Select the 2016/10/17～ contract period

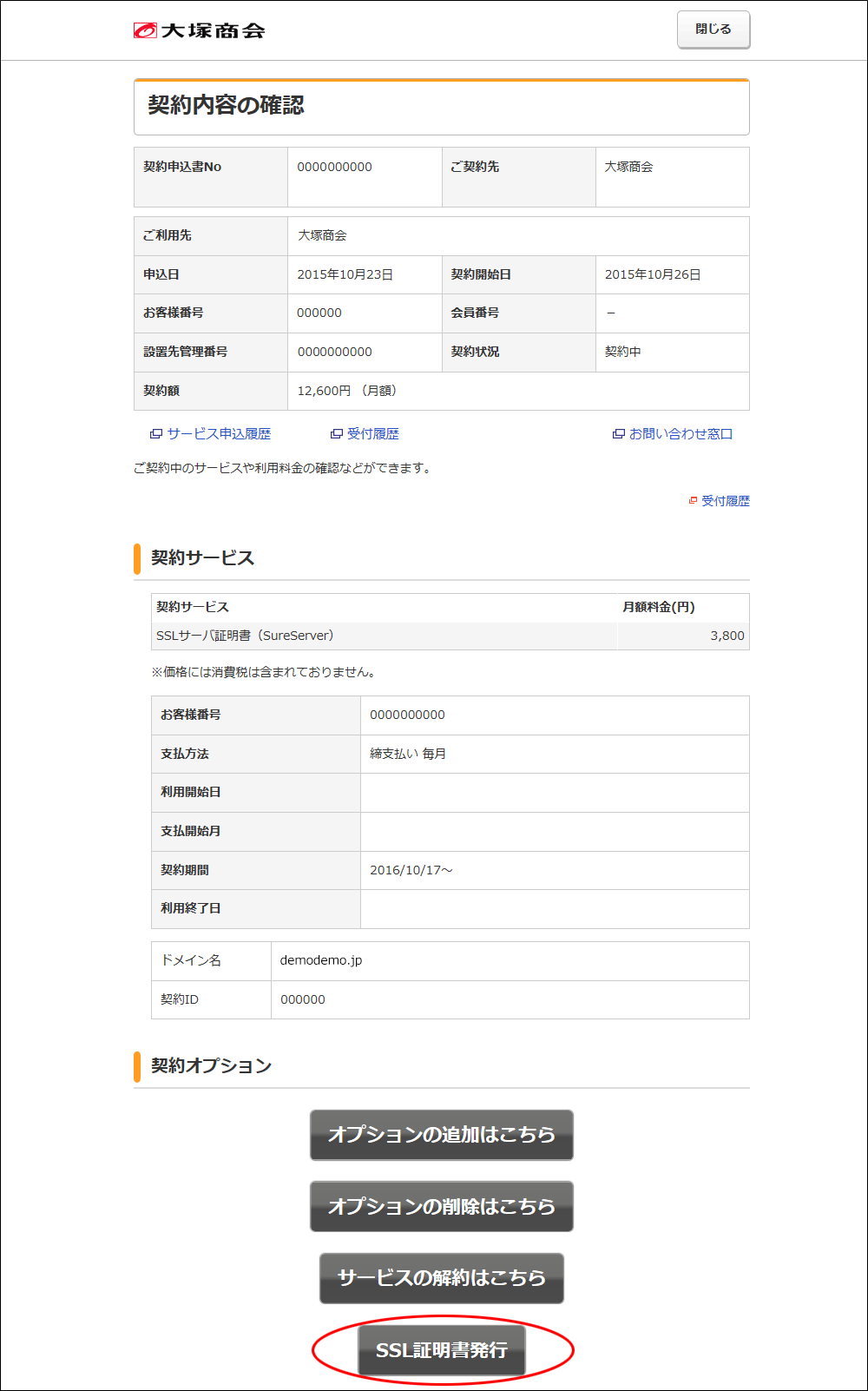click(x=411, y=870)
